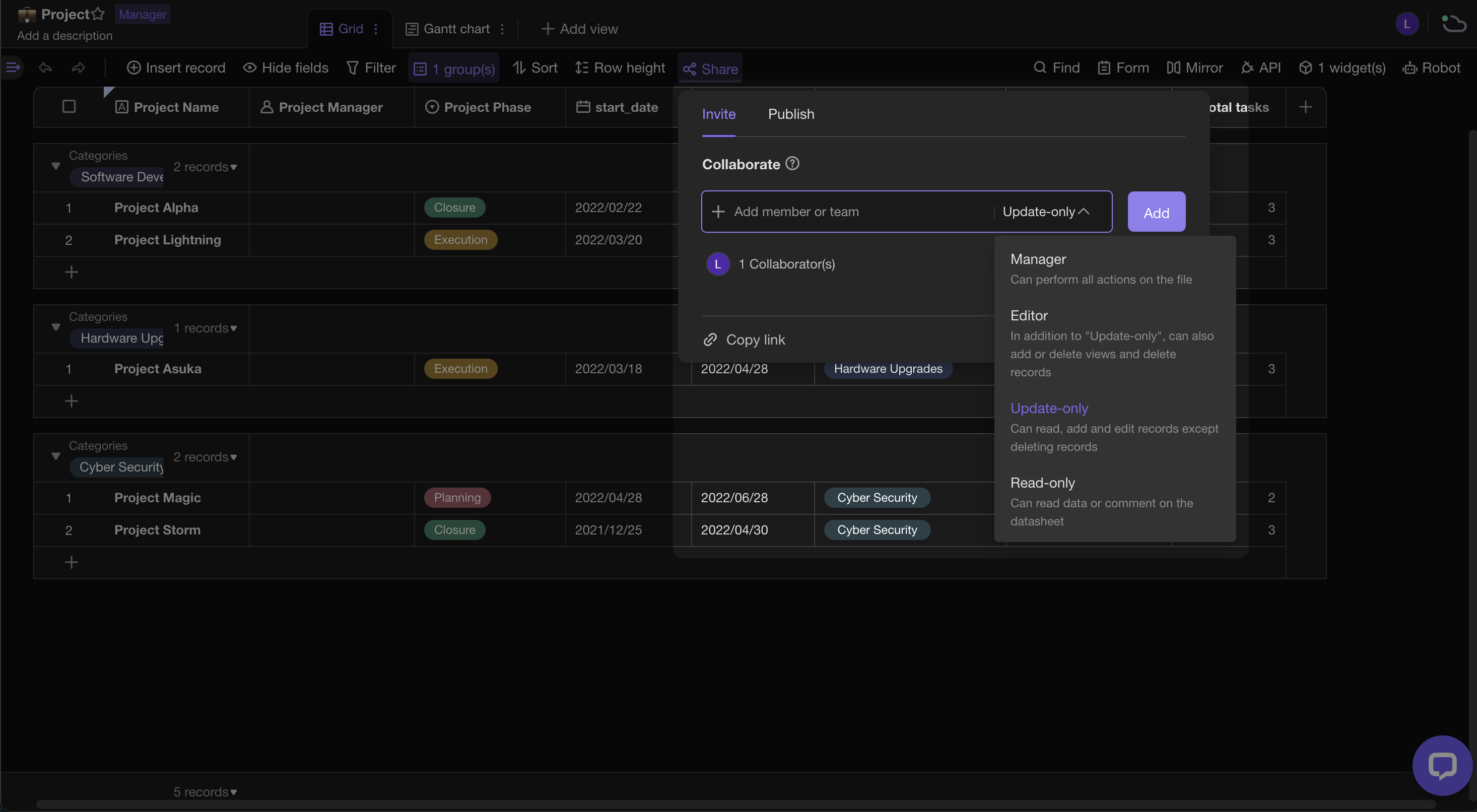
Task: Click the Manager role badge
Action: [142, 14]
